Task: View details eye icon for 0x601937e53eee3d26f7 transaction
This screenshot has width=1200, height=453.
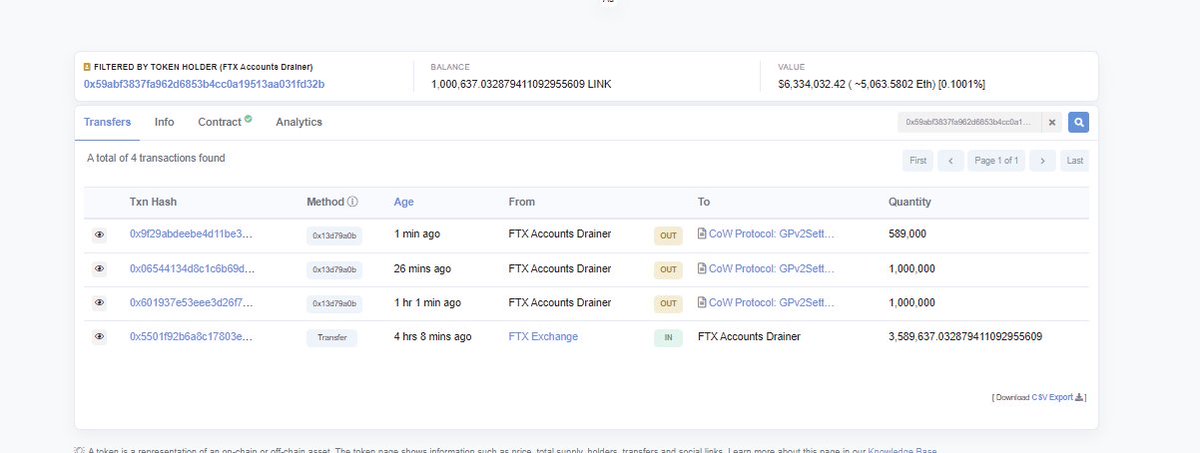Action: (x=99, y=303)
